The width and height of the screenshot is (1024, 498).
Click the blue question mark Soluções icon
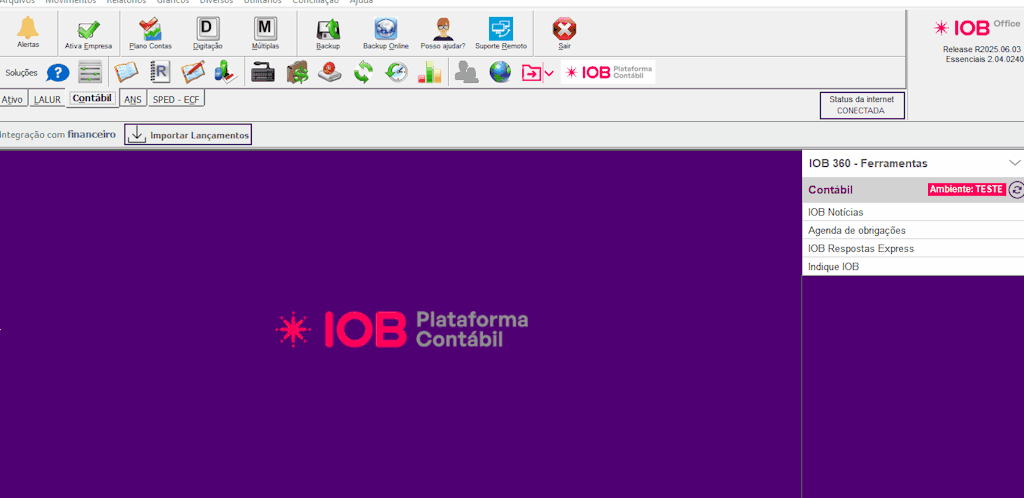click(x=58, y=73)
